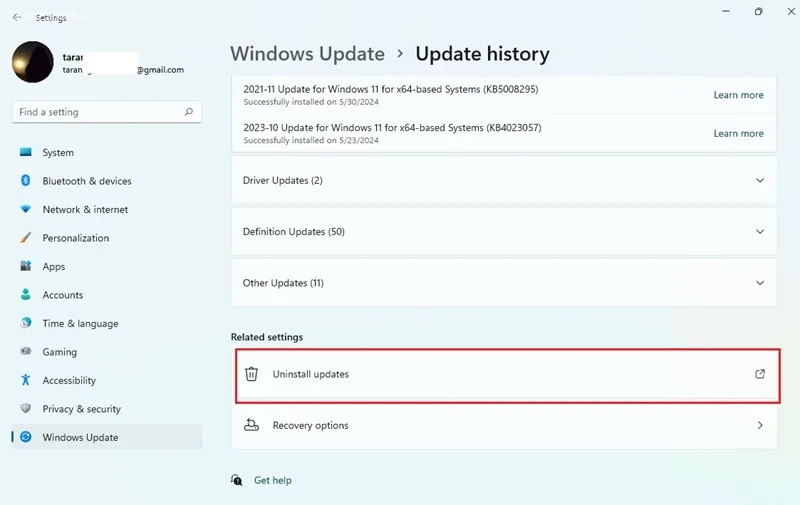Click the search magnifier in Find a setting
Viewport: 800px width, 505px height.
coord(189,112)
